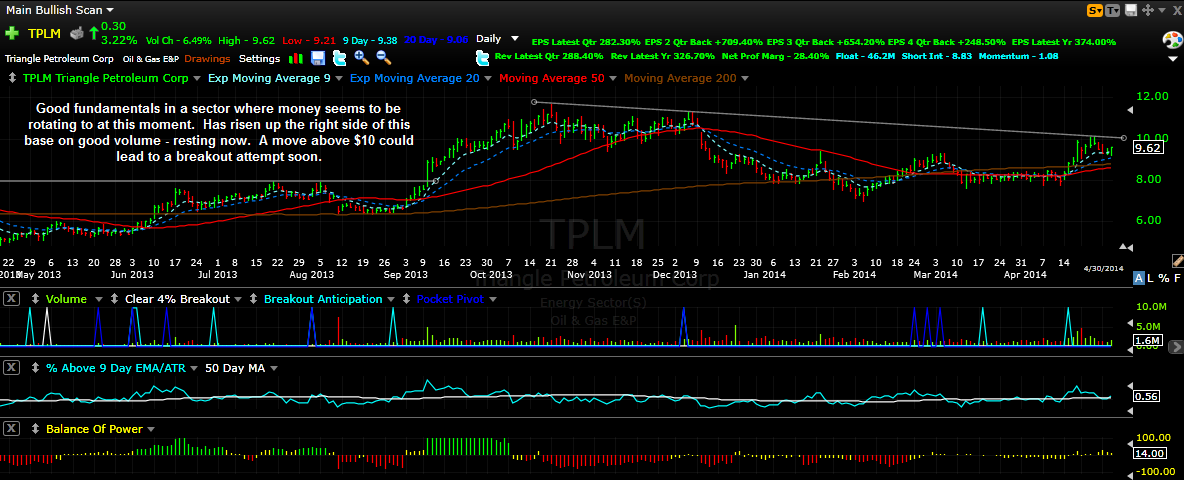
Task: Click the EPS Latest Qtr 282.30% data
Action: pos(587,42)
